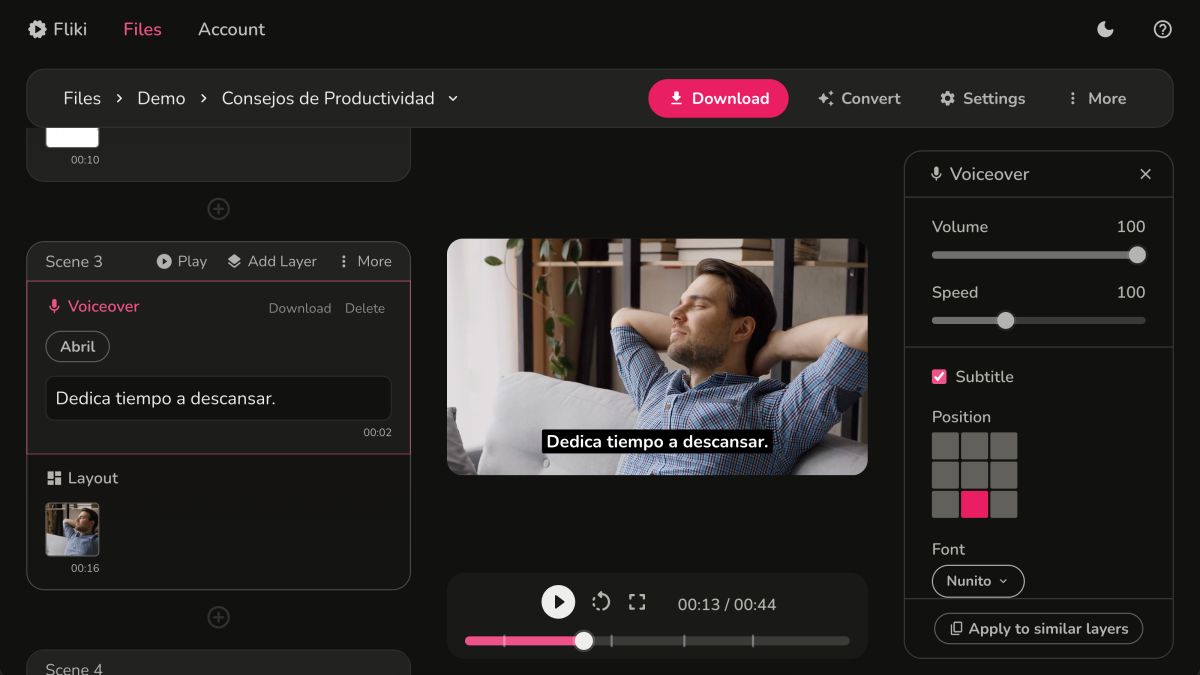The width and height of the screenshot is (1200, 675).
Task: Set subtitle position to top-right
Action: 1003,446
